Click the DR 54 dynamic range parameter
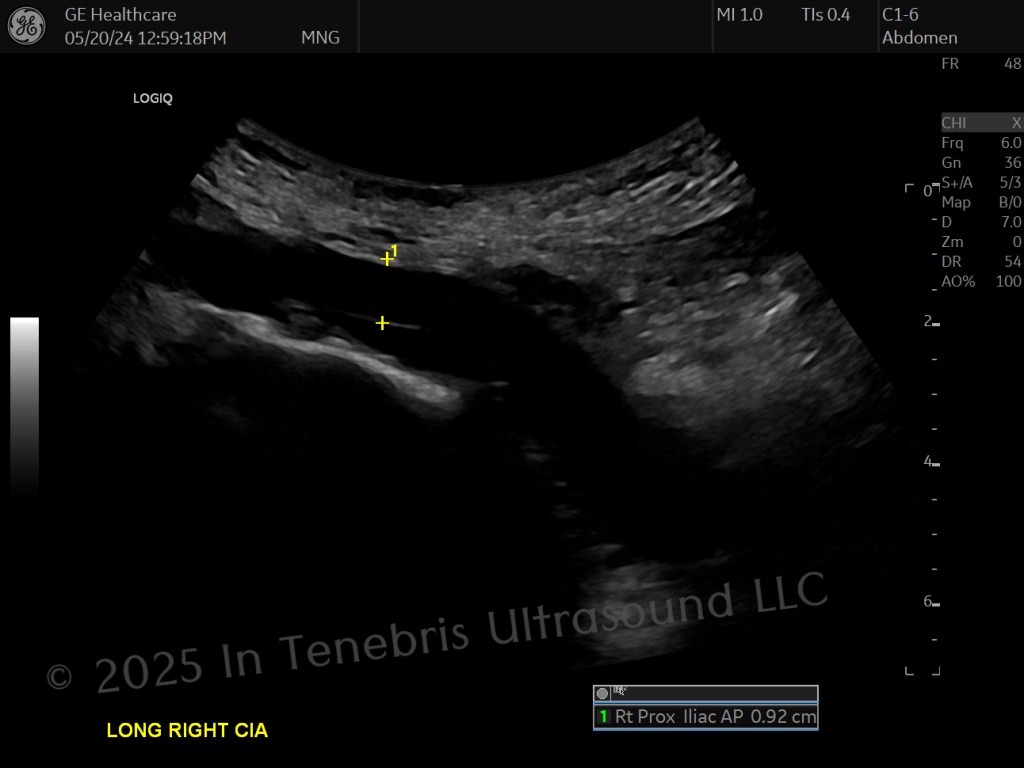 point(981,262)
